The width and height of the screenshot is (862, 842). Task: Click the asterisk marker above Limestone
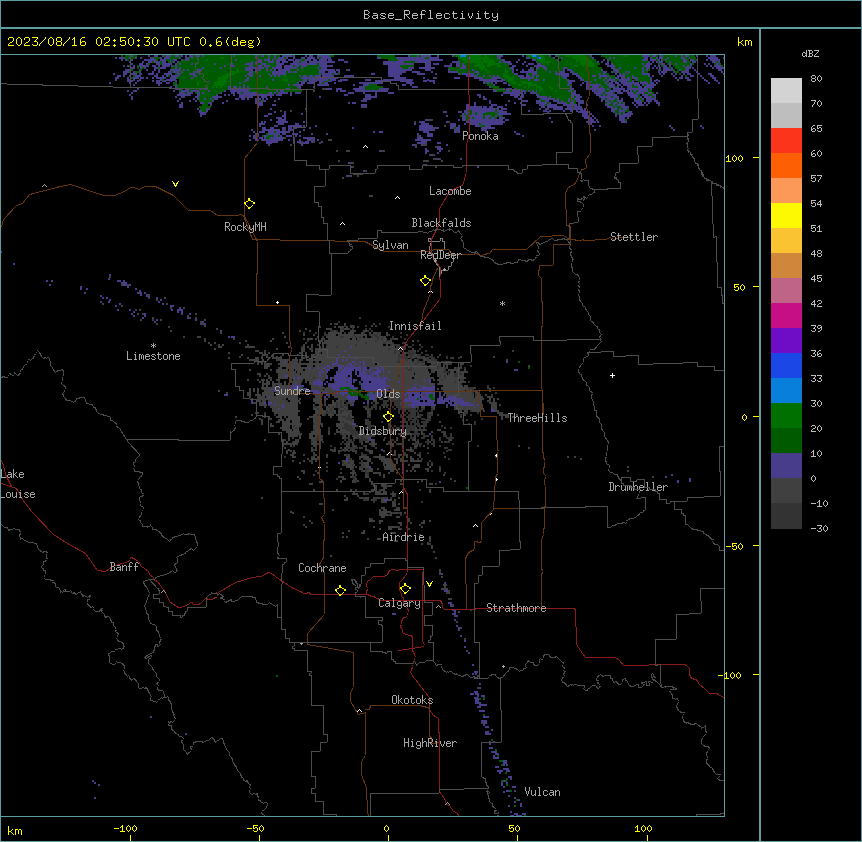(153, 346)
